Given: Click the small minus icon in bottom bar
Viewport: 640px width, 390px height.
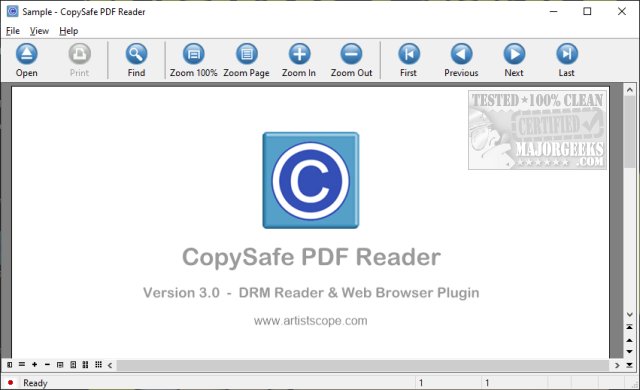Looking at the screenshot, I should (47, 364).
